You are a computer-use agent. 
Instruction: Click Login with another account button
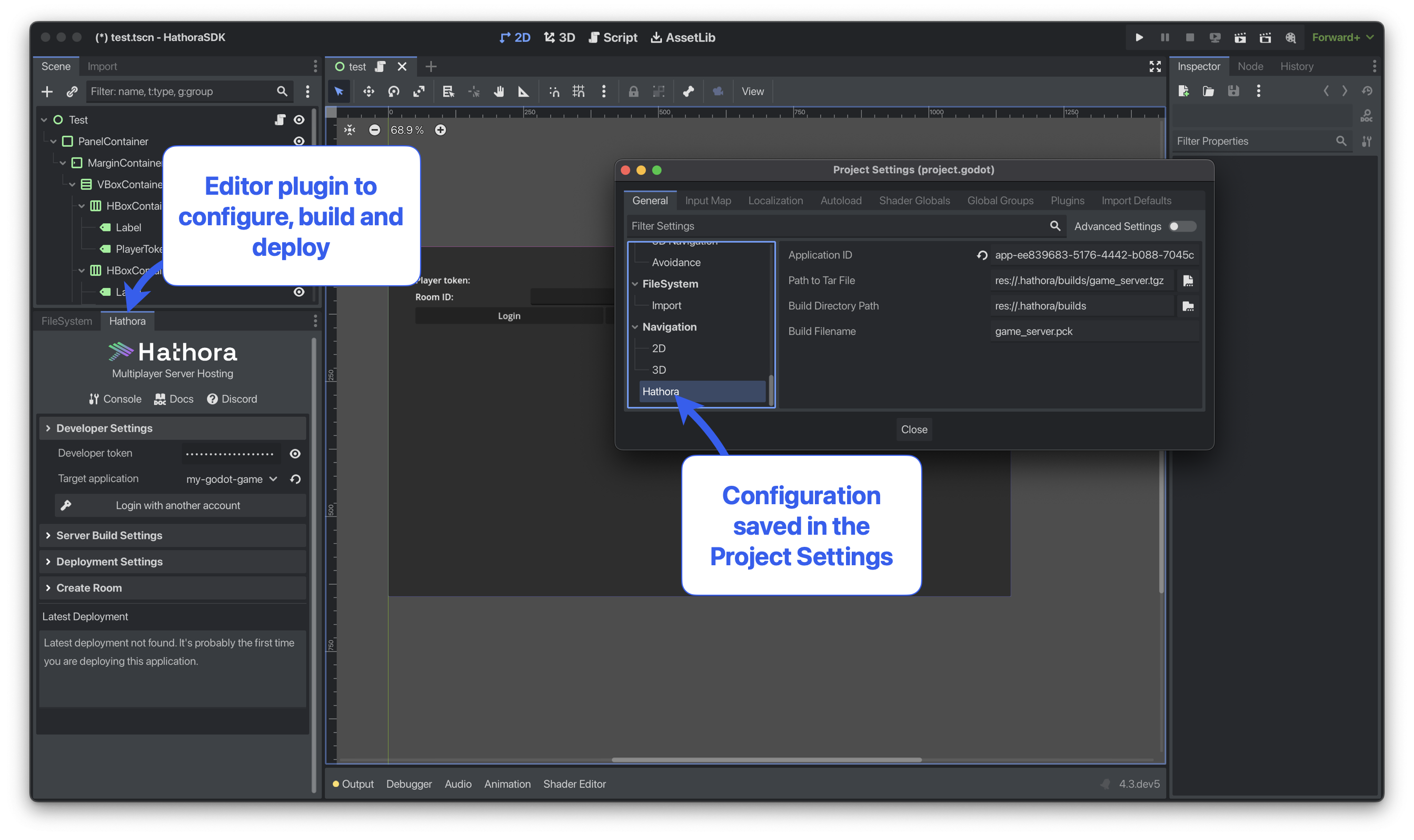pyautogui.click(x=178, y=505)
